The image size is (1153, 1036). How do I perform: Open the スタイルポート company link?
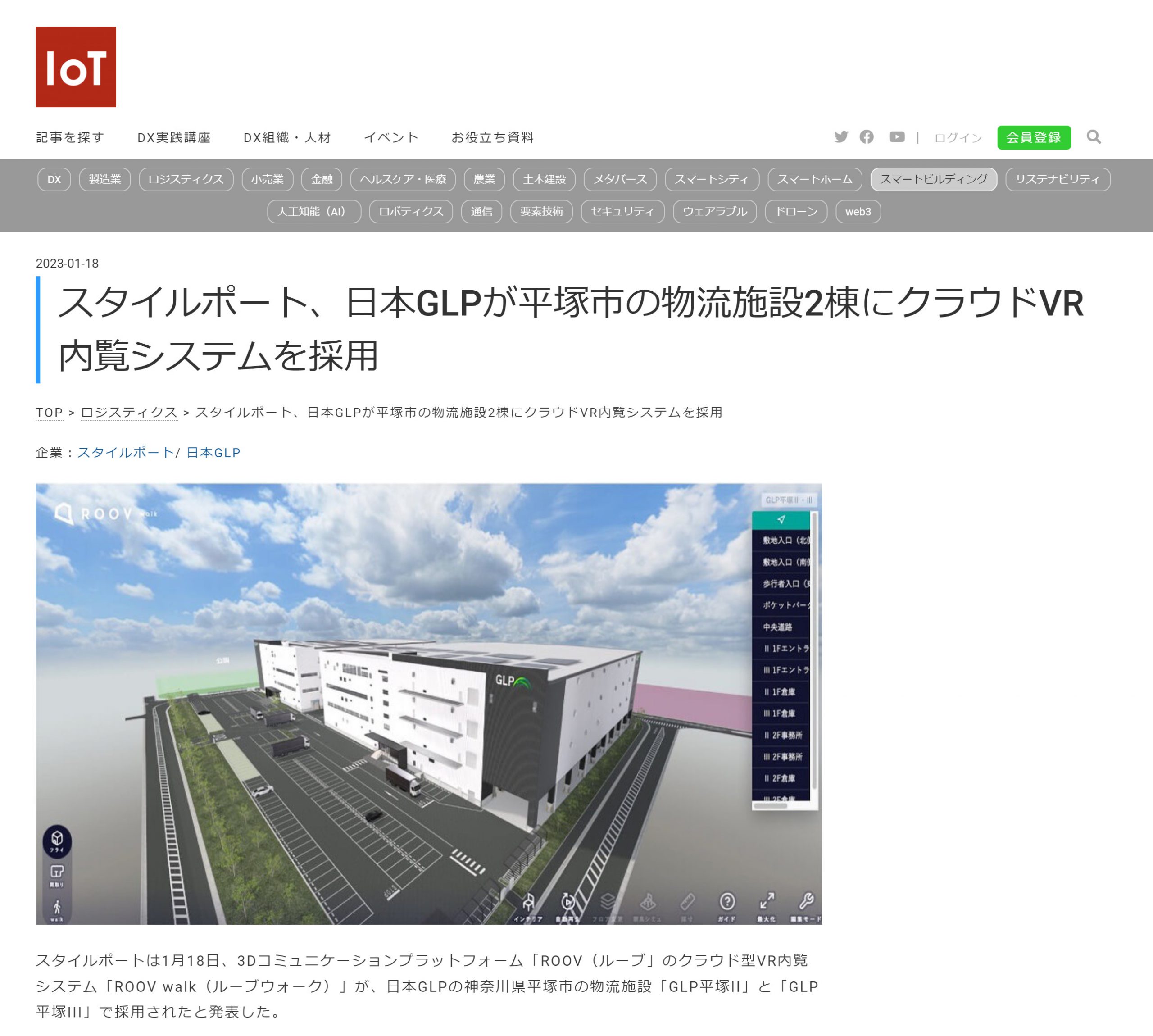(x=125, y=453)
